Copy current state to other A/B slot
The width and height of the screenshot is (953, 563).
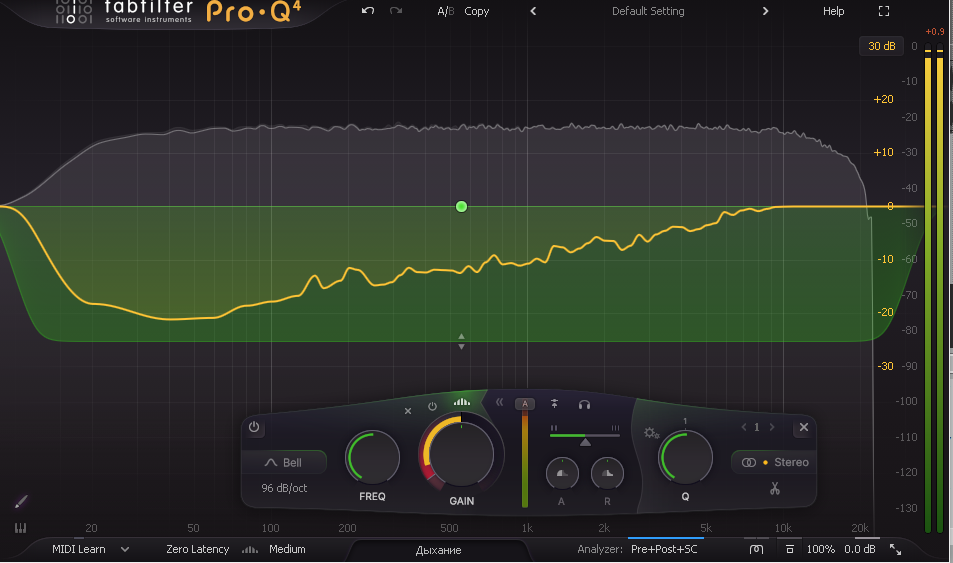coord(476,11)
